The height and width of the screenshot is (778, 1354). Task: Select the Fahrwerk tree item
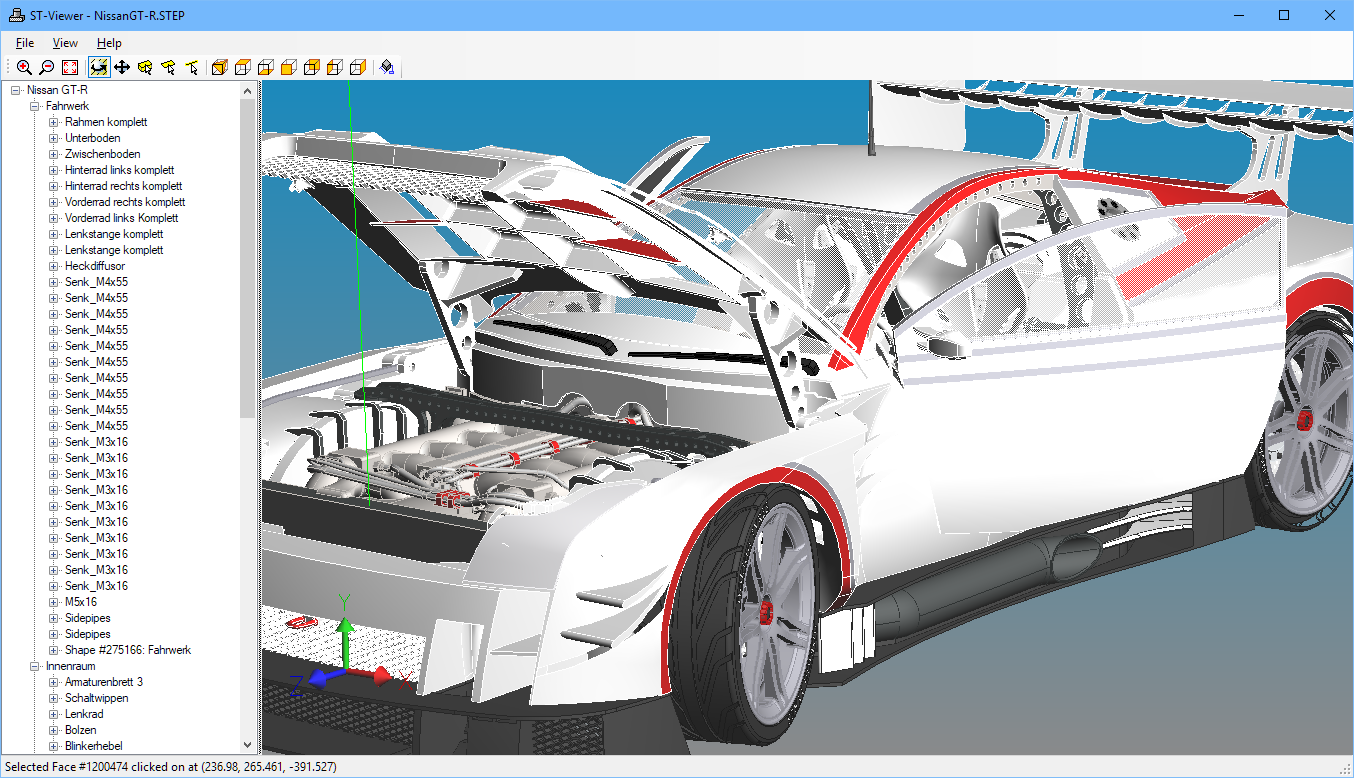[68, 106]
